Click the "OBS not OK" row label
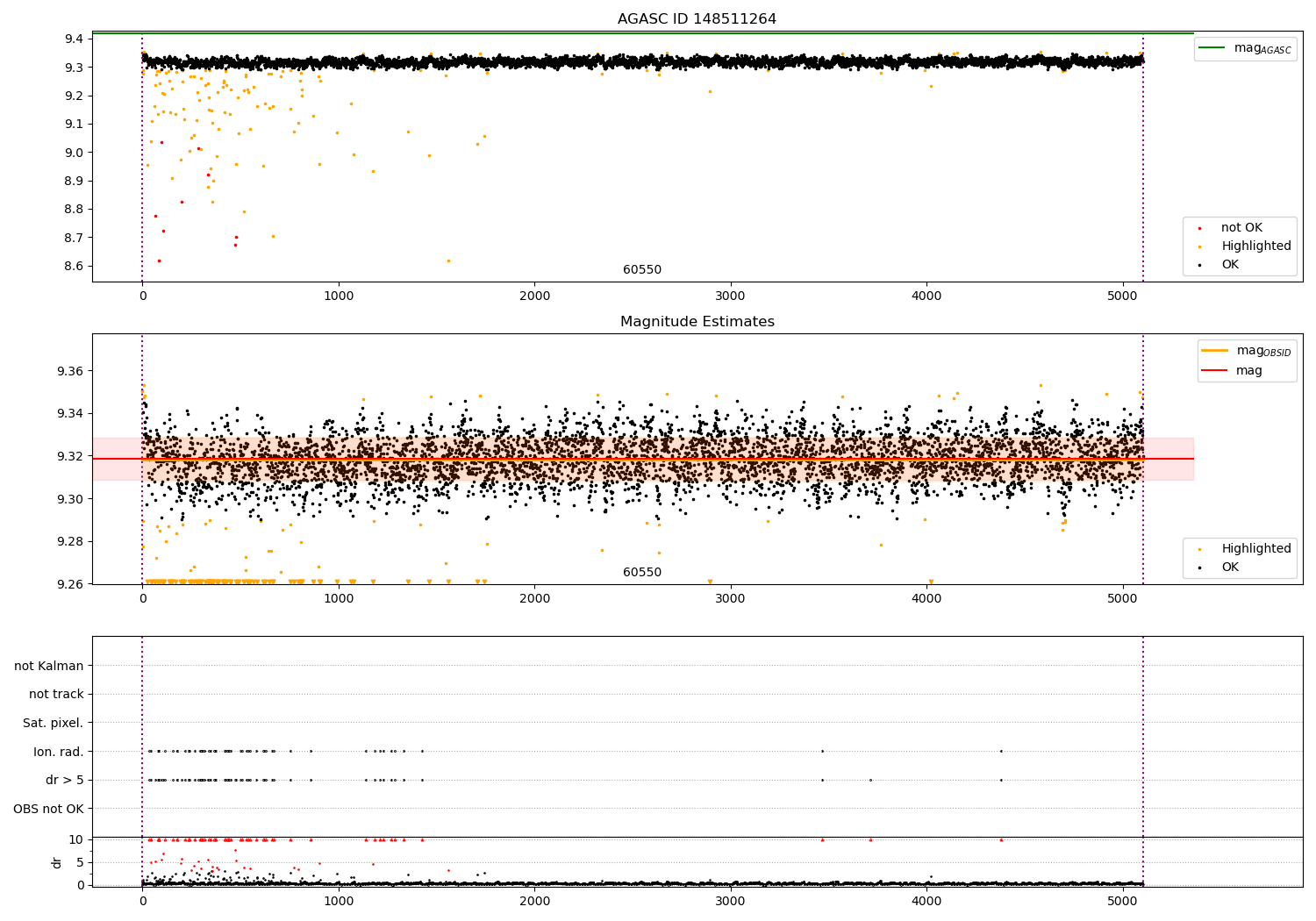This screenshot has width=1316, height=921. click(x=49, y=809)
